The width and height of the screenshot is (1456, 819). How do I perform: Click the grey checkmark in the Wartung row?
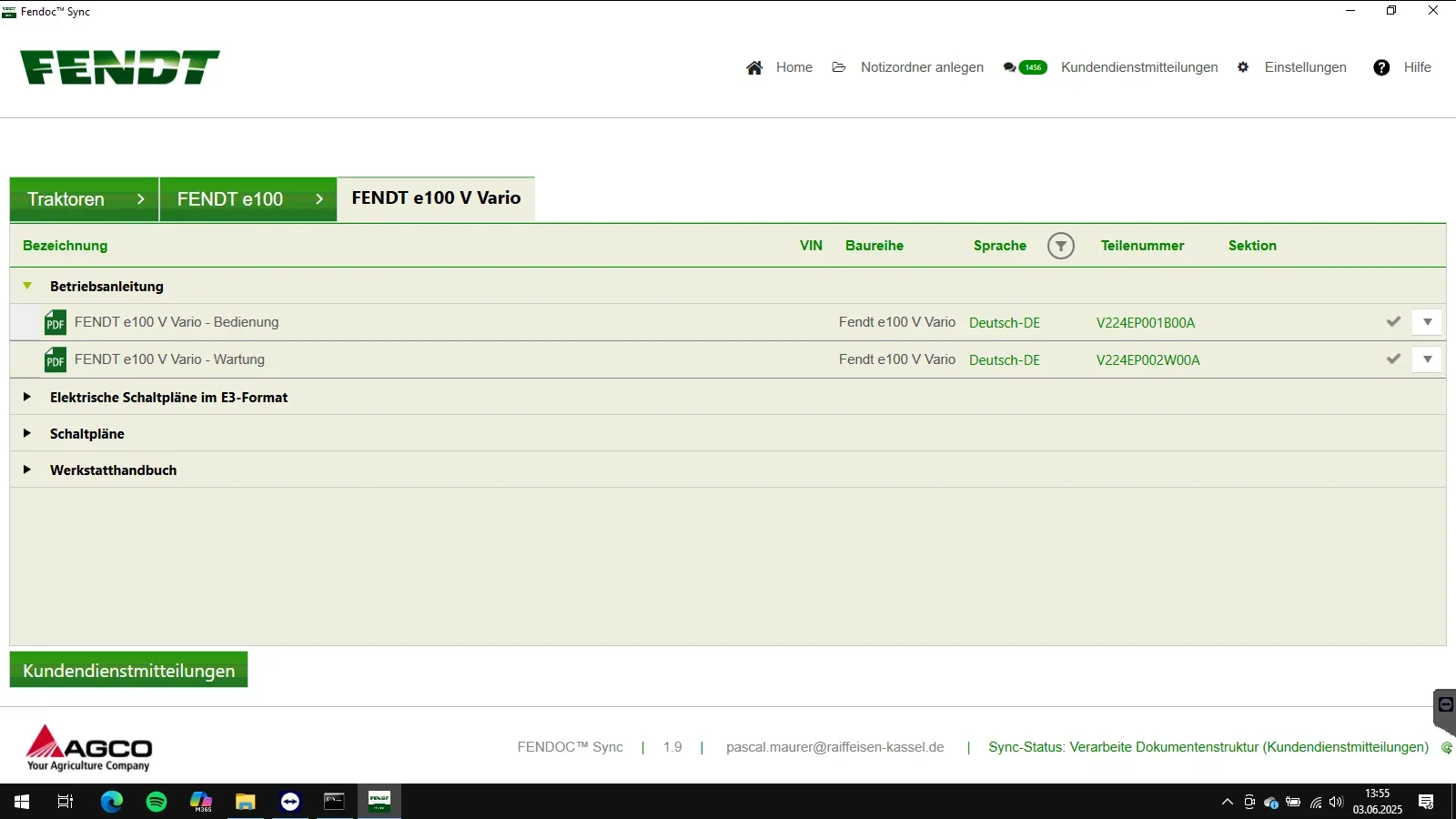pos(1393,359)
